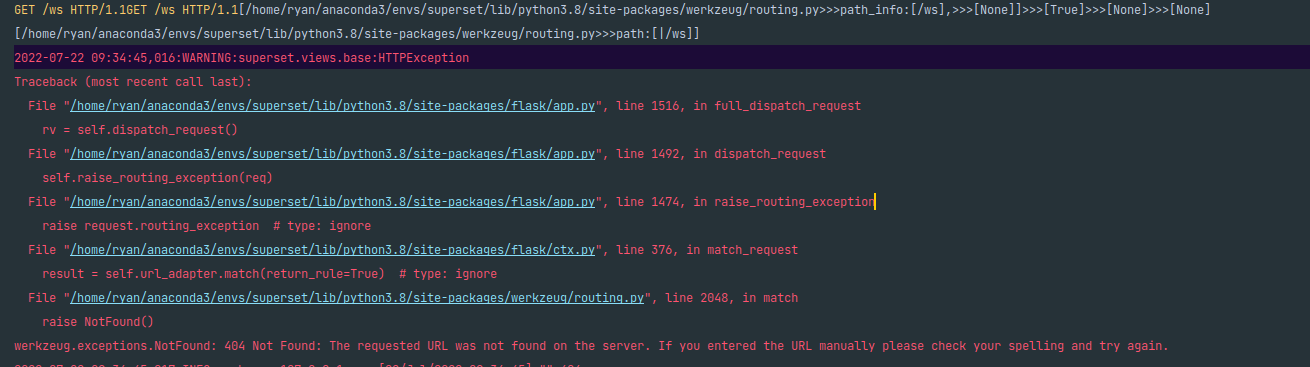1310x367 pixels.
Task: Click 'self.raise_routing_exception(req)' code line
Action: point(157,177)
